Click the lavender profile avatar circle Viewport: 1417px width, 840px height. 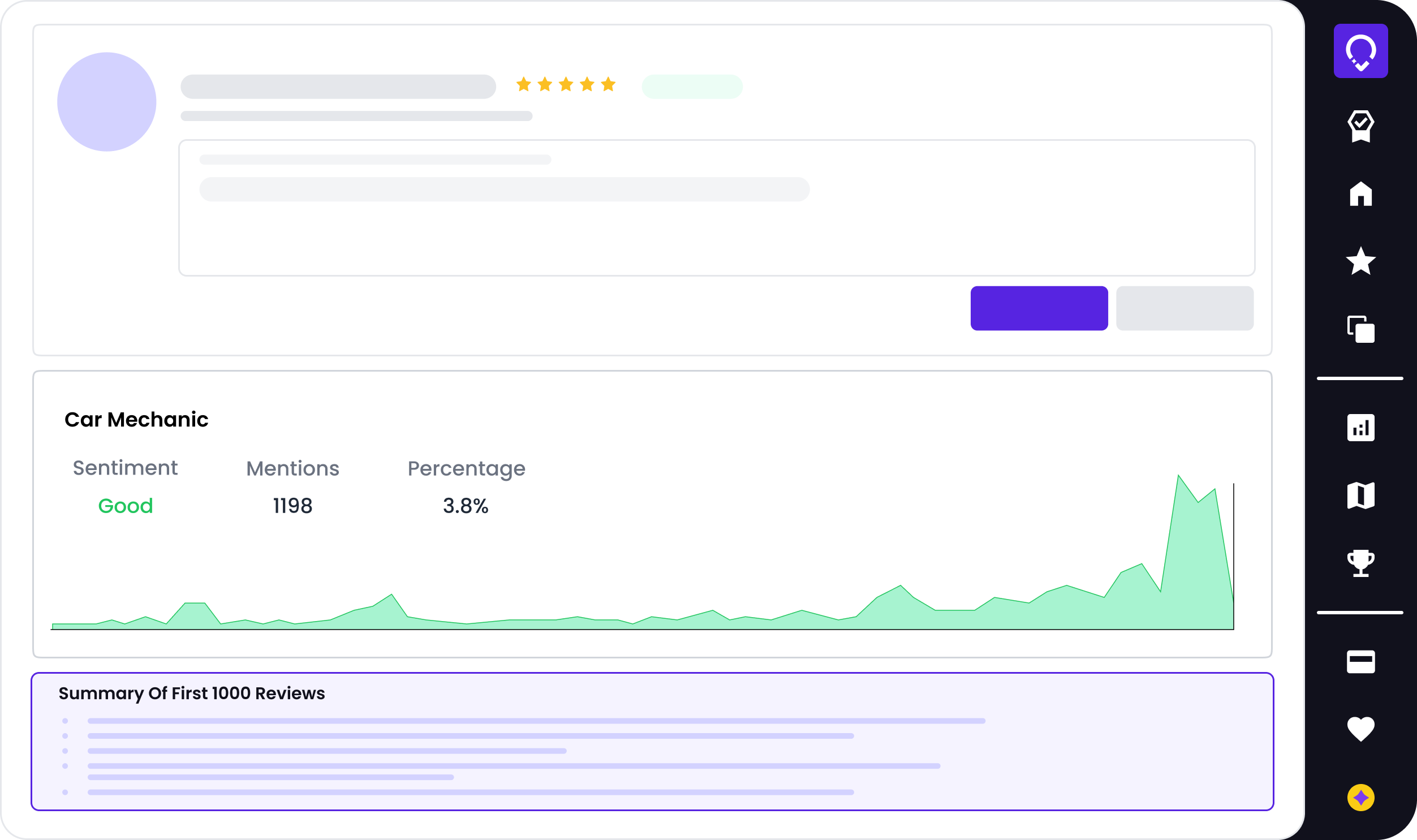(x=107, y=102)
